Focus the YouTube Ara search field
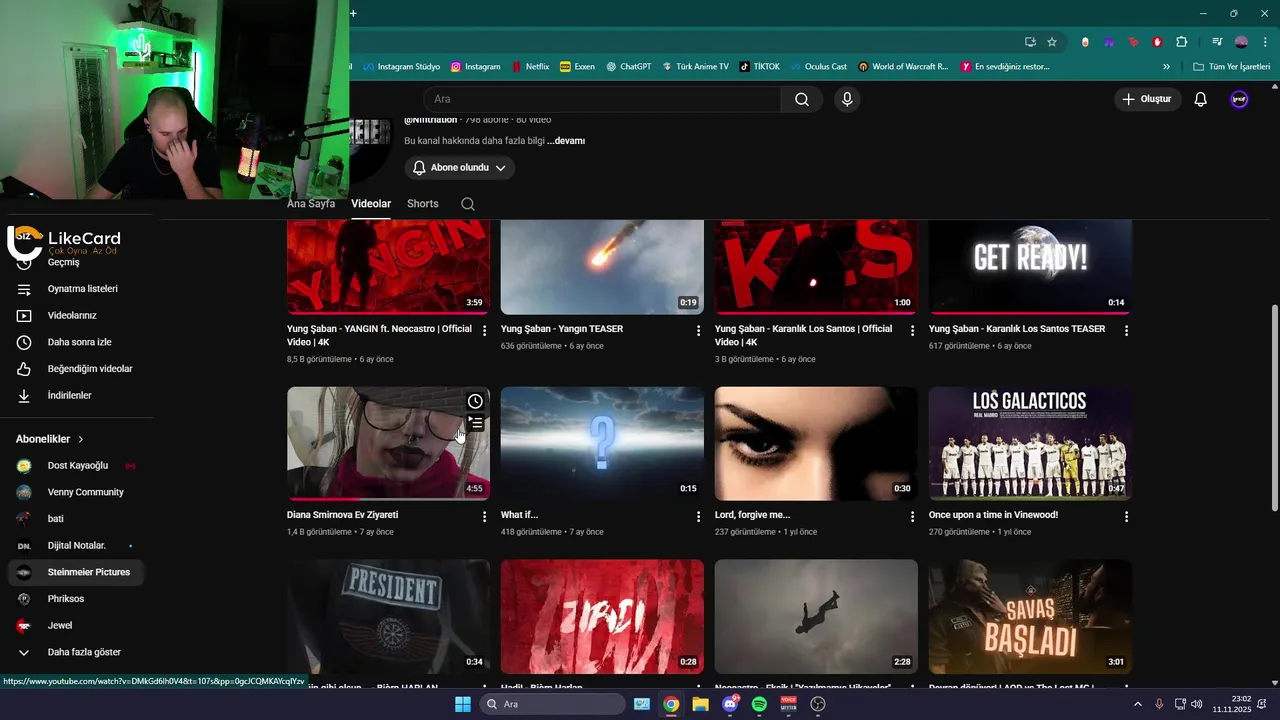This screenshot has width=1280, height=720. click(x=602, y=99)
